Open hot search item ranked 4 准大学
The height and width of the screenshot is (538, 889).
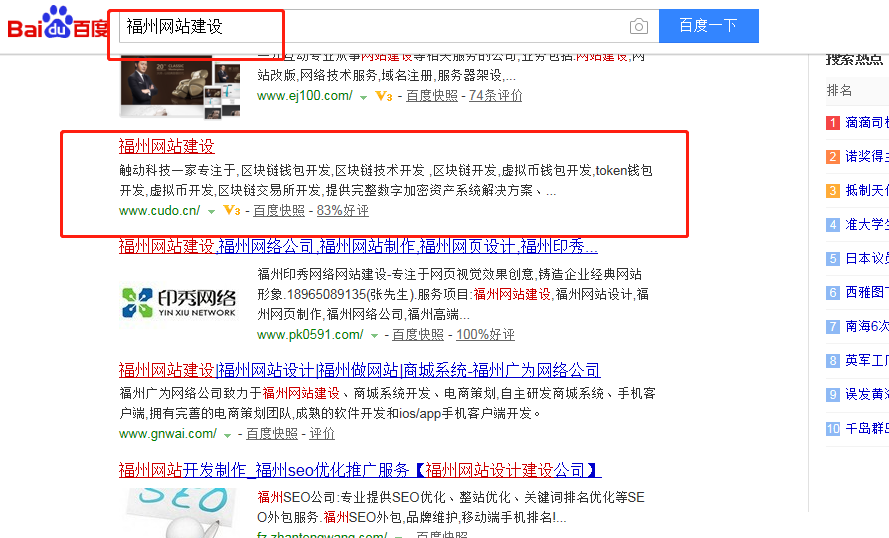(867, 224)
